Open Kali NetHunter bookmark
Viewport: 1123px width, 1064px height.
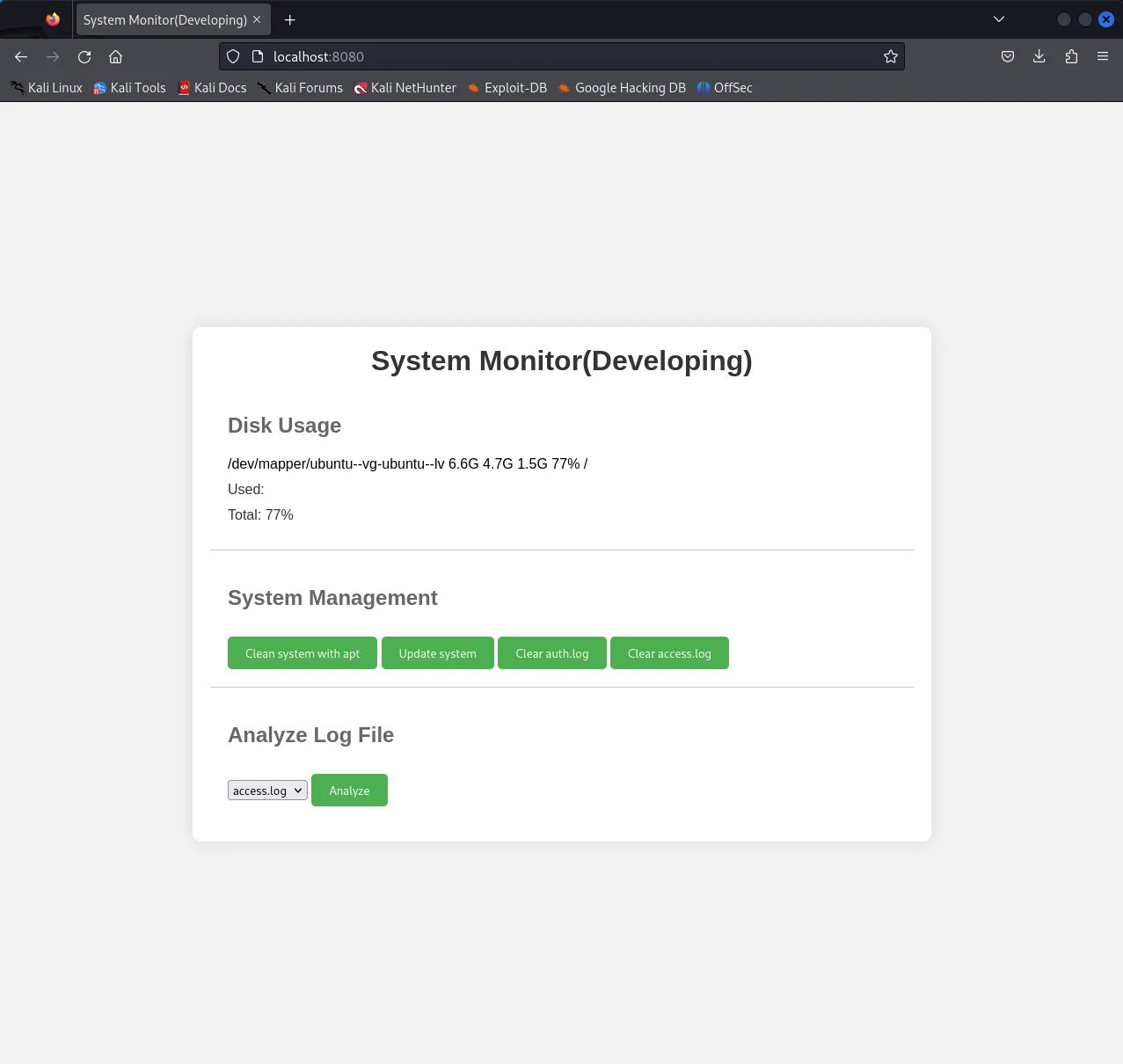point(405,88)
